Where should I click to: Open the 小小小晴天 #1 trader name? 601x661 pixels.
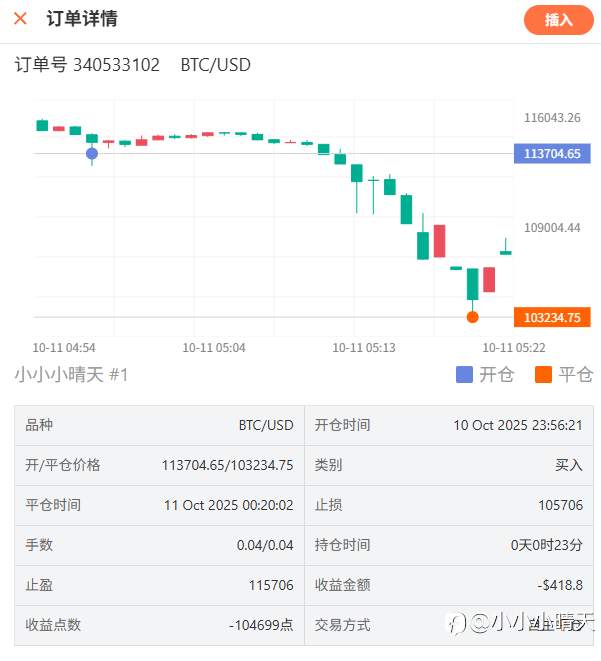click(71, 375)
